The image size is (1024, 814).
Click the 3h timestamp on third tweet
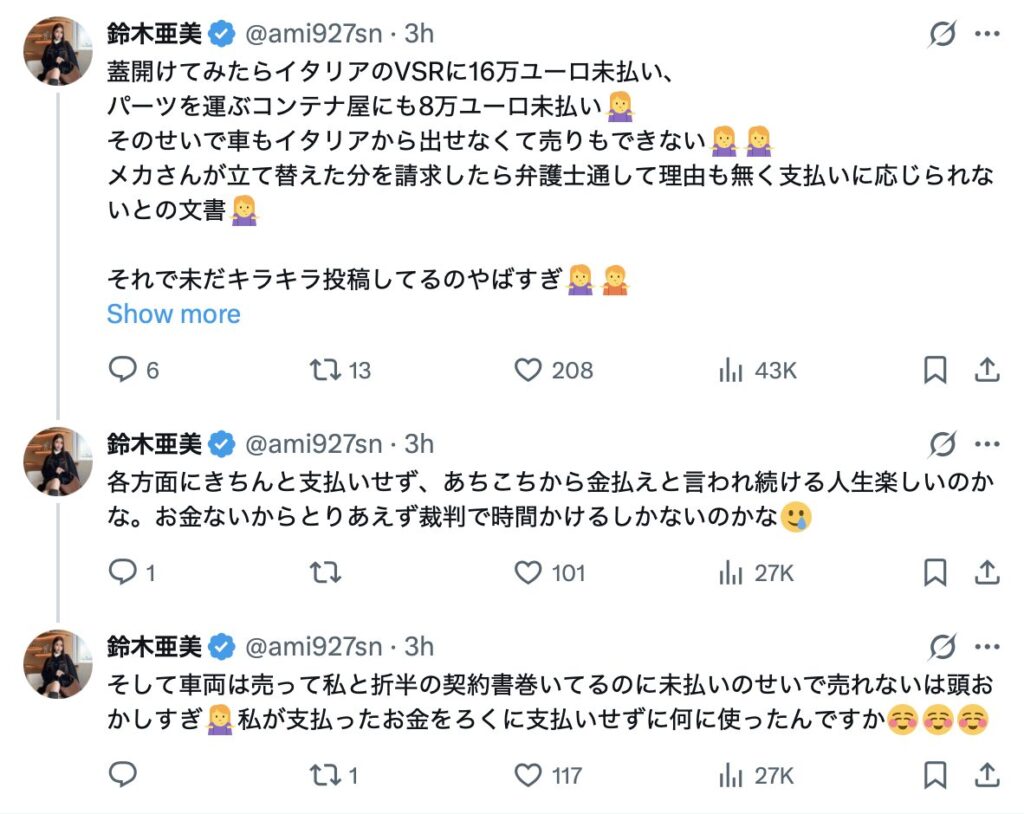point(419,646)
